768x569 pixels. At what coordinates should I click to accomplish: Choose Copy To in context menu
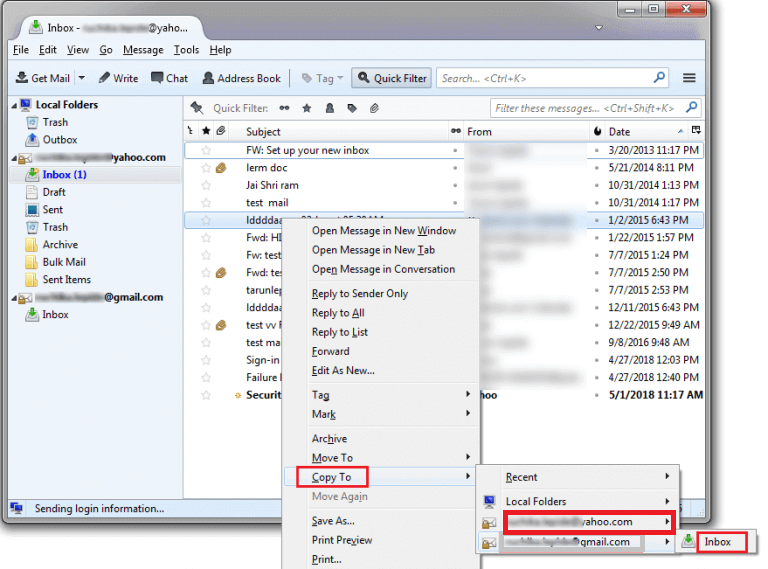(331, 477)
